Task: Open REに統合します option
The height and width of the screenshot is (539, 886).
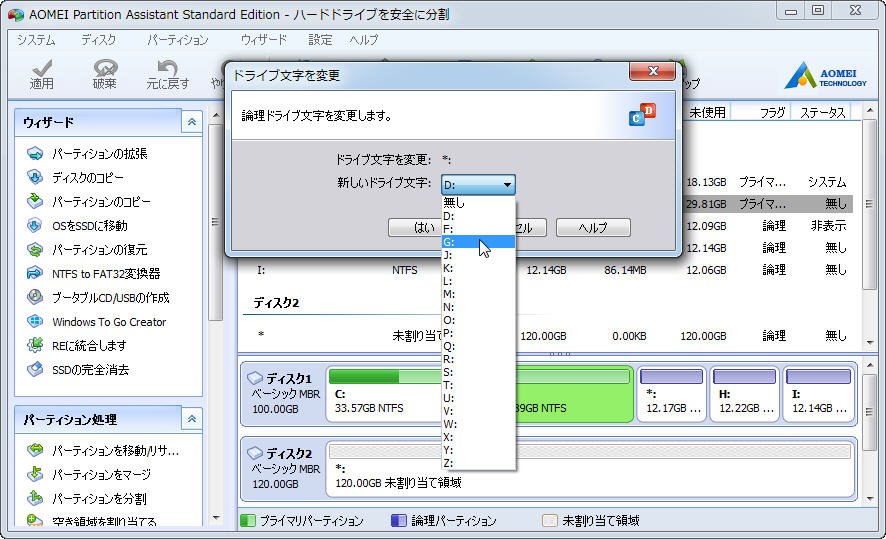Action: click(x=89, y=345)
